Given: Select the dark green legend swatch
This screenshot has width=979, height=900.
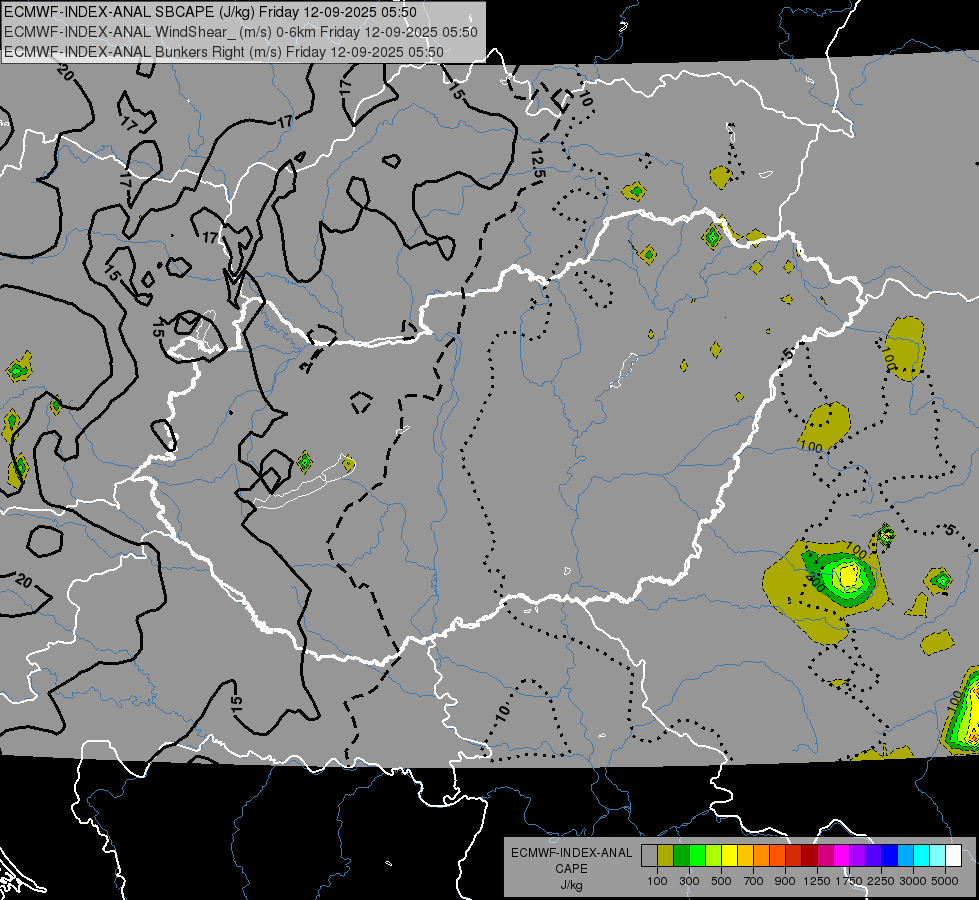Looking at the screenshot, I should 681,855.
